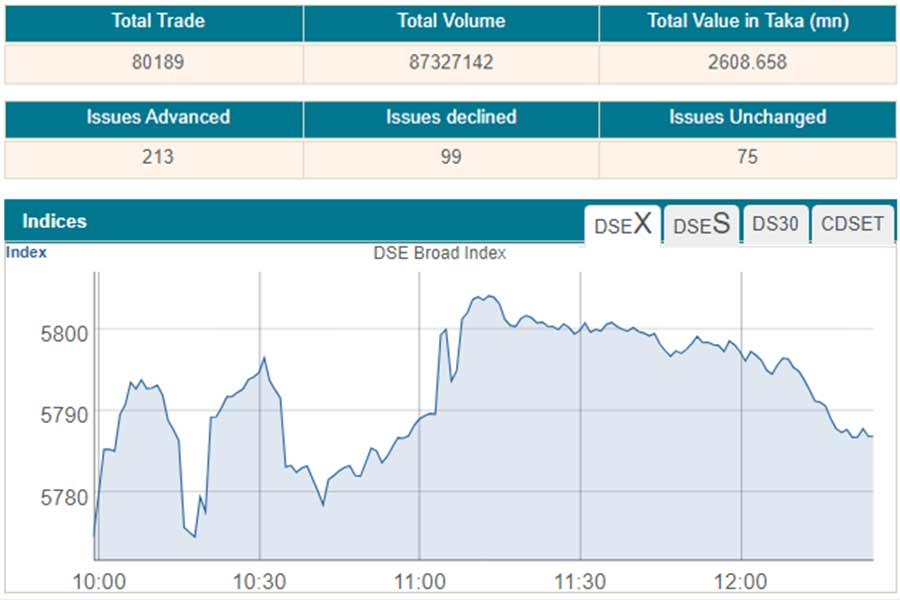The width and height of the screenshot is (900, 600).
Task: Click the 11:00 time axis label
Action: tap(420, 582)
